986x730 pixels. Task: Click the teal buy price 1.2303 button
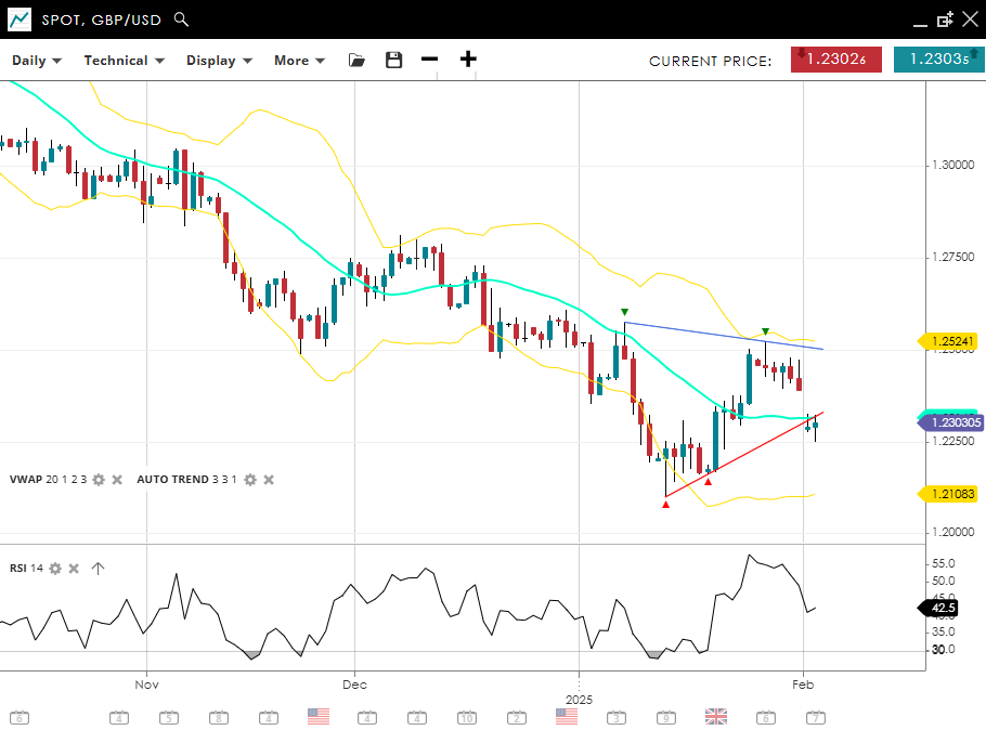(937, 60)
